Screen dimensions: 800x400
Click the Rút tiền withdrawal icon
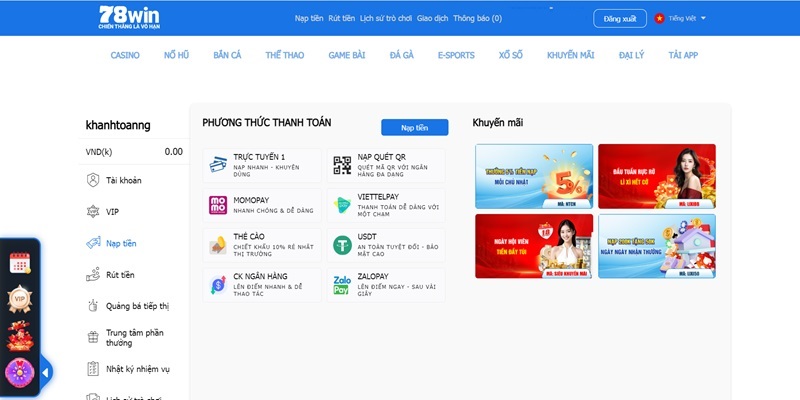coord(93,274)
